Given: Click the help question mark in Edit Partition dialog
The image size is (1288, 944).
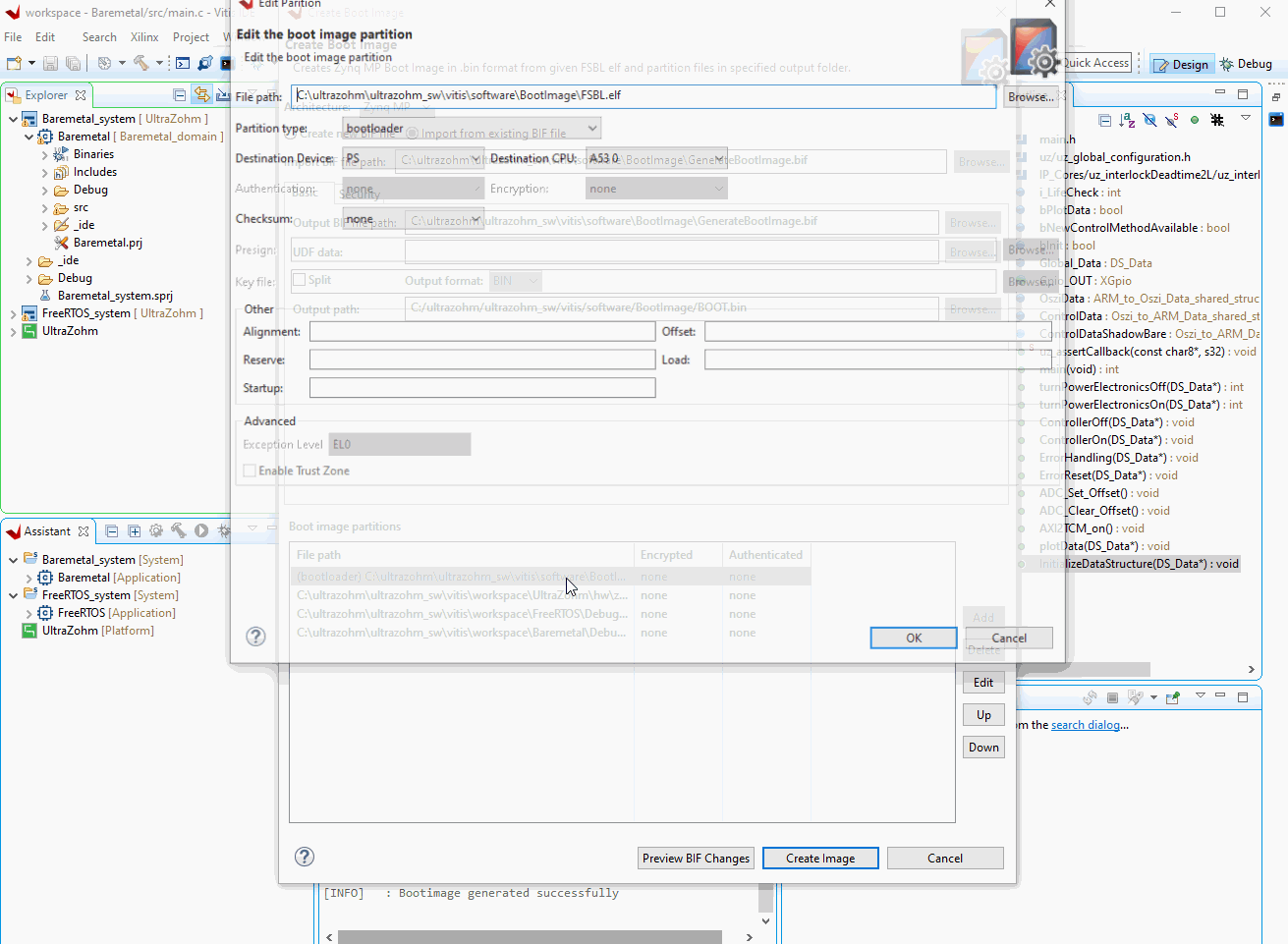Looking at the screenshot, I should (255, 637).
